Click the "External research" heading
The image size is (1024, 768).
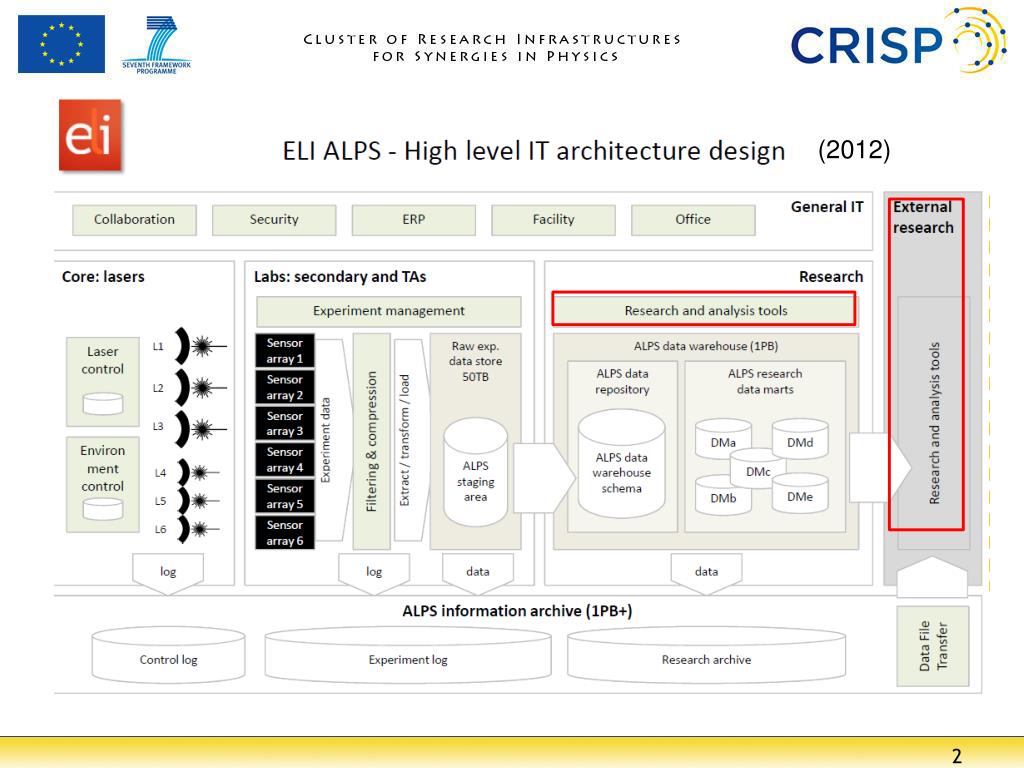click(923, 217)
